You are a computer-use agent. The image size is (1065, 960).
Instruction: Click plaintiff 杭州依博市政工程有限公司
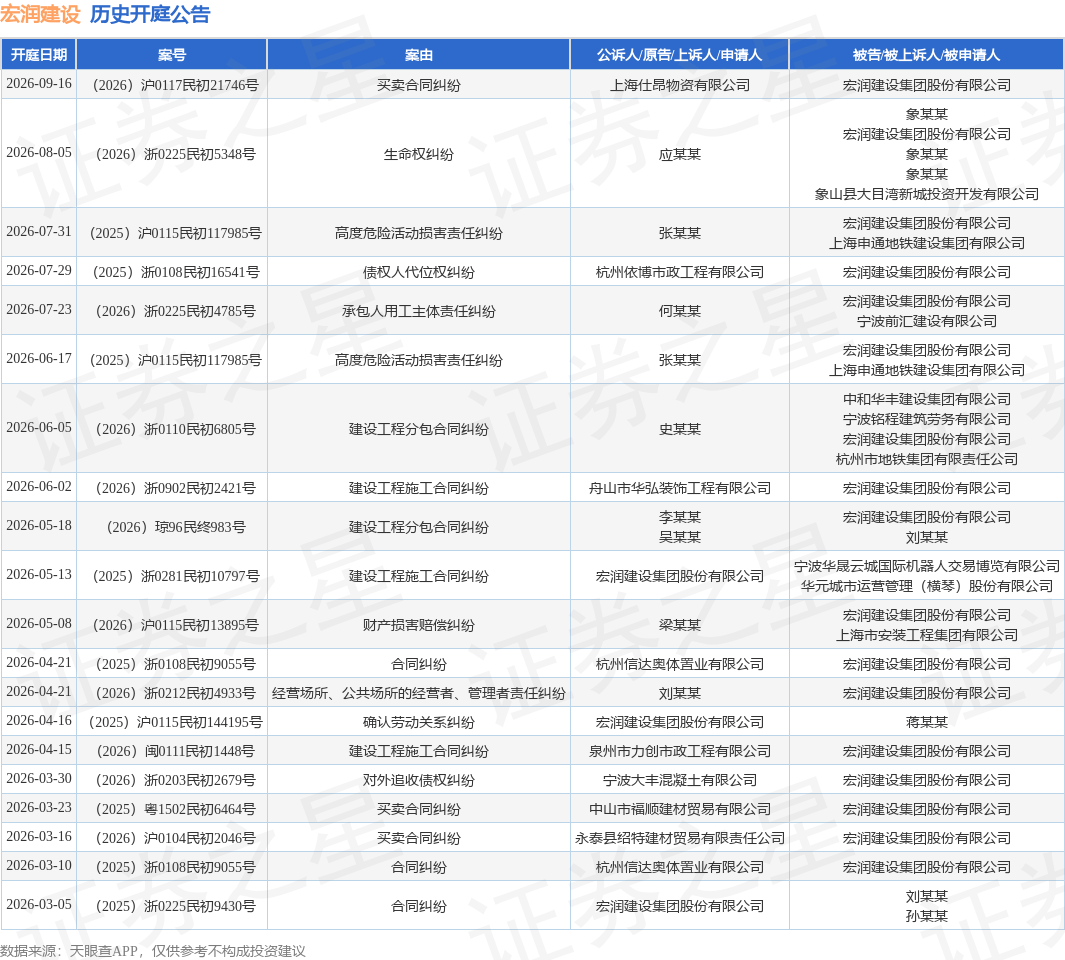click(679, 272)
